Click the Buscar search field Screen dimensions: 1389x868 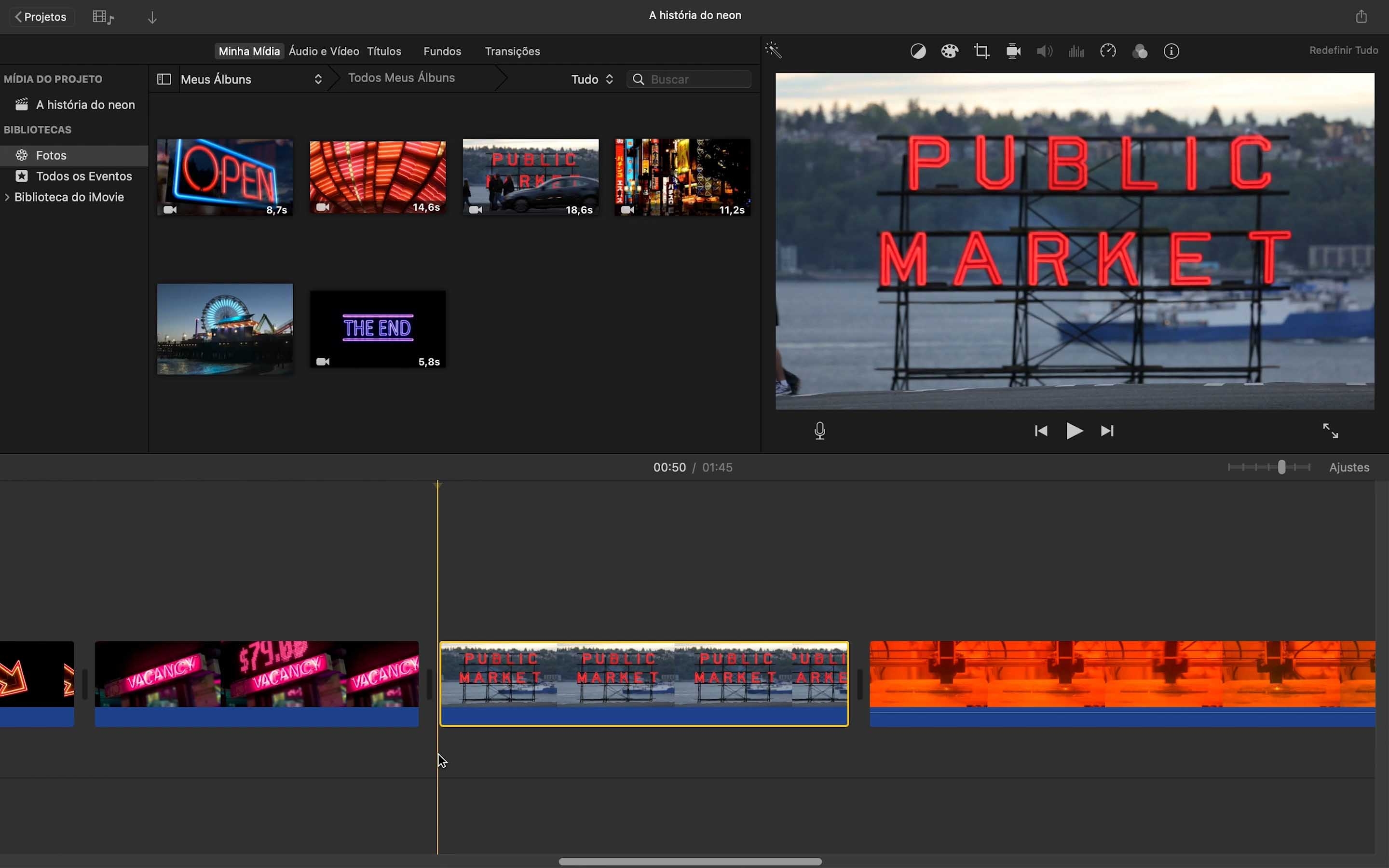[x=689, y=79]
